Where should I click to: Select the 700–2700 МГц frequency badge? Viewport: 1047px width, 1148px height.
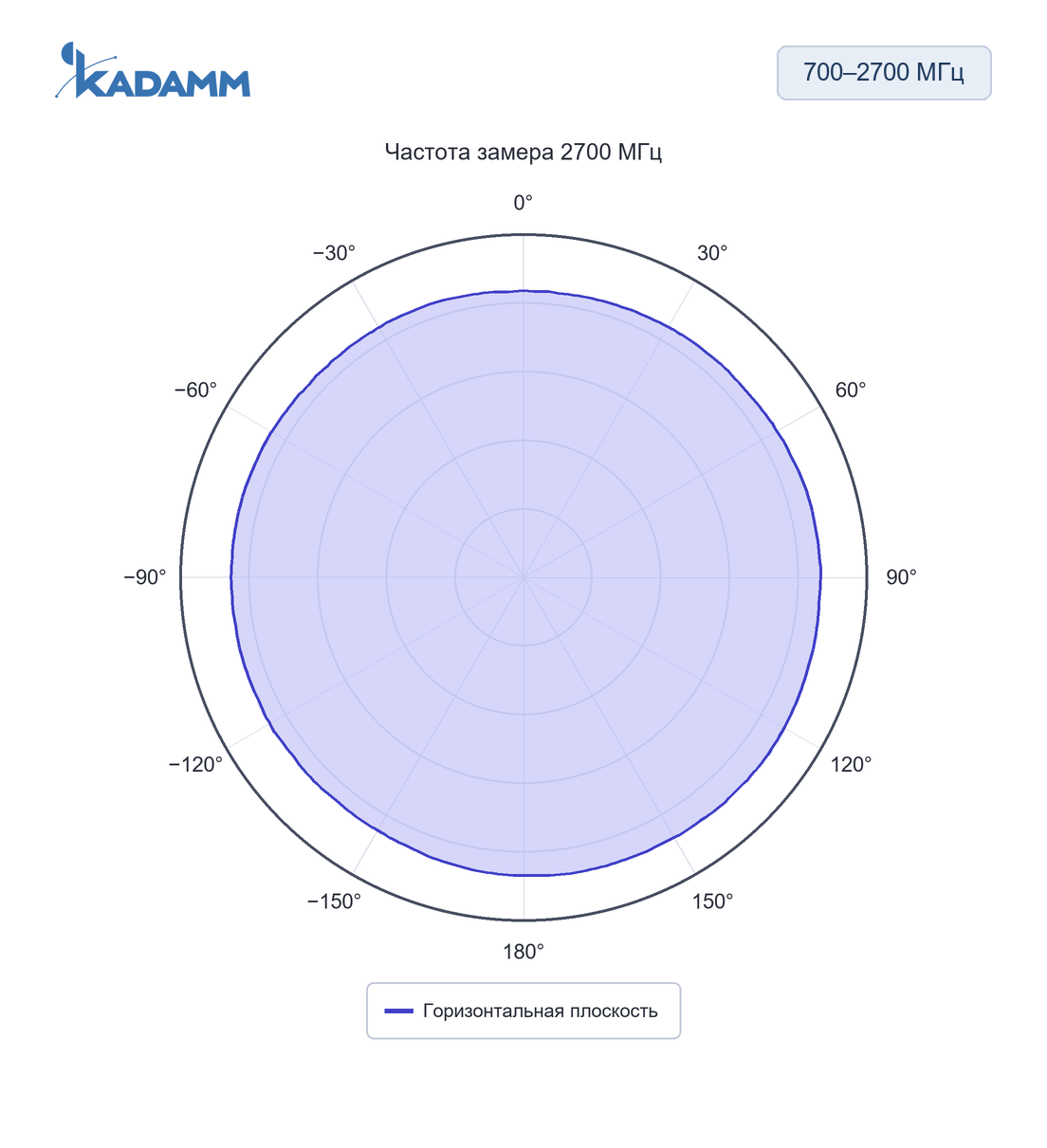pyautogui.click(x=884, y=73)
